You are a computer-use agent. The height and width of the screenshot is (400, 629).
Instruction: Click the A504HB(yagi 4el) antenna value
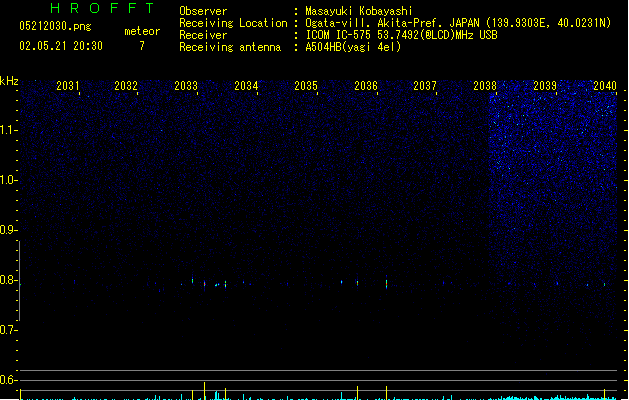353,47
